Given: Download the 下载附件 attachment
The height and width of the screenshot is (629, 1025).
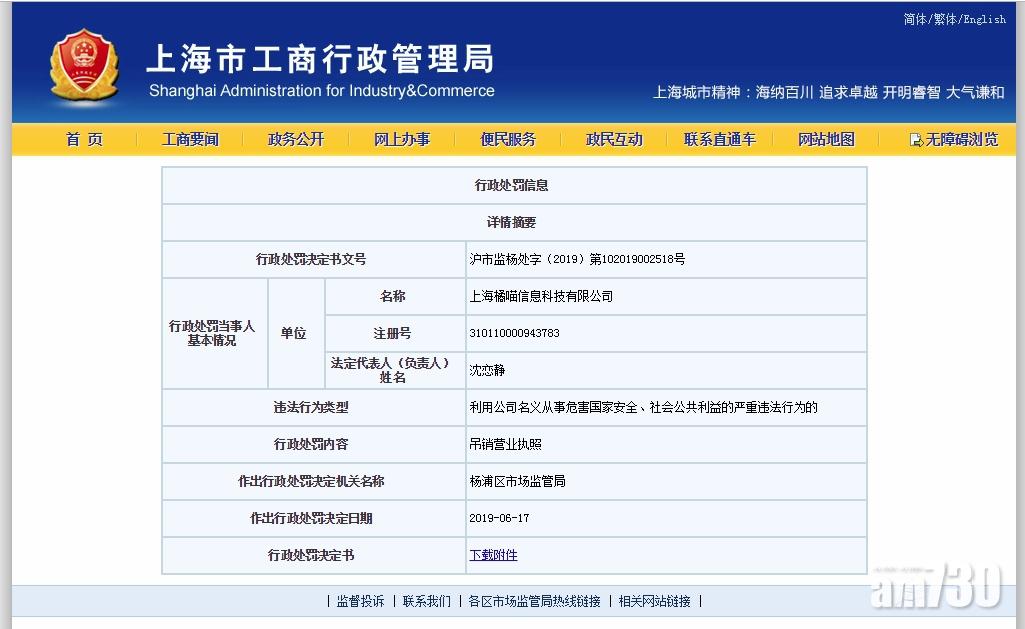Looking at the screenshot, I should point(493,555).
